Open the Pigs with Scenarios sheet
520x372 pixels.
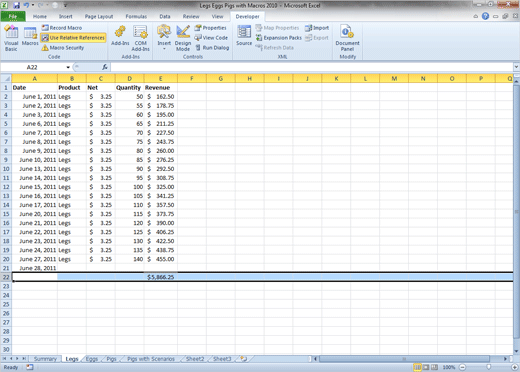pyautogui.click(x=151, y=359)
